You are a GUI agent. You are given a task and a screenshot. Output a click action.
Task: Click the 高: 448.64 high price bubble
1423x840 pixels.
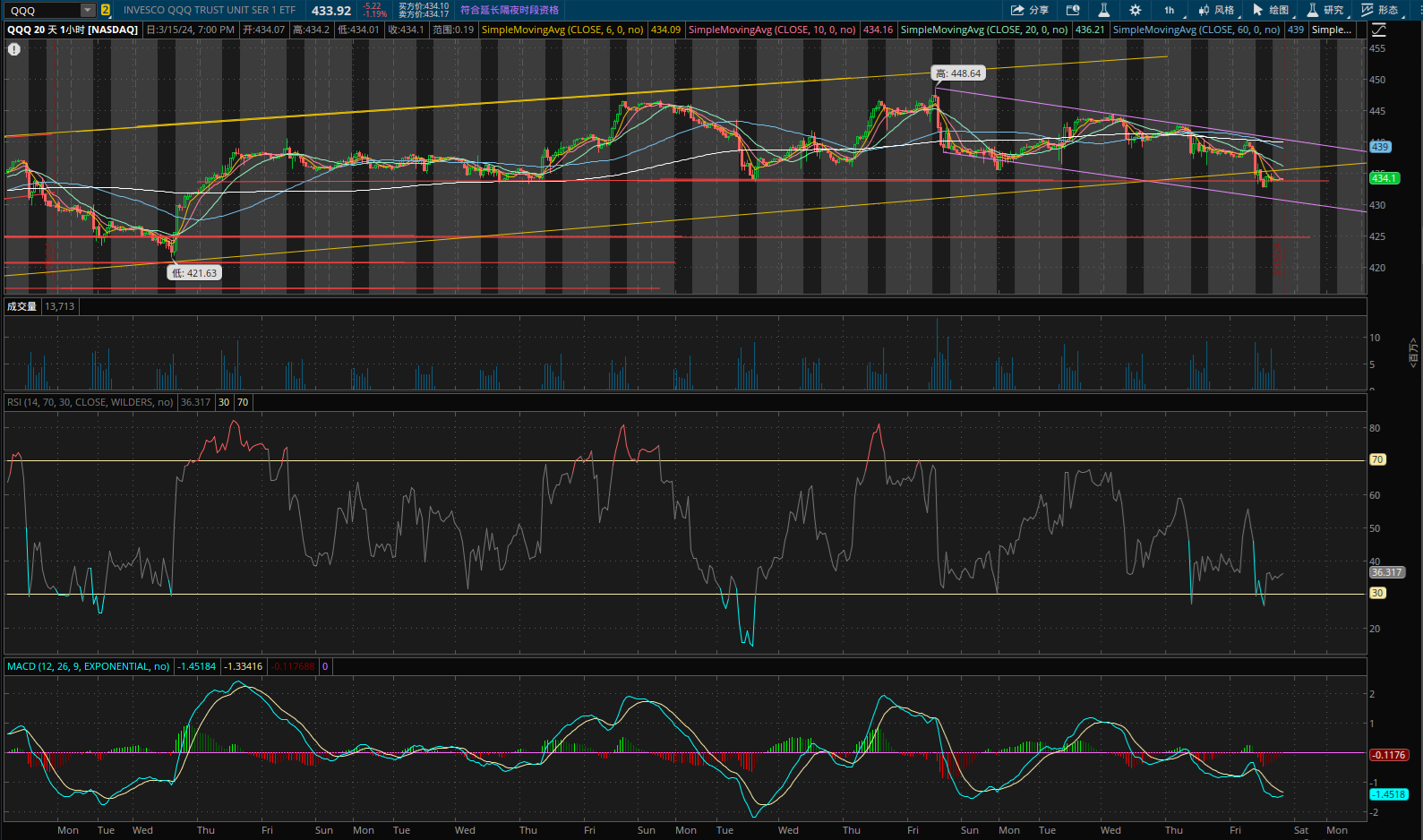click(x=958, y=73)
